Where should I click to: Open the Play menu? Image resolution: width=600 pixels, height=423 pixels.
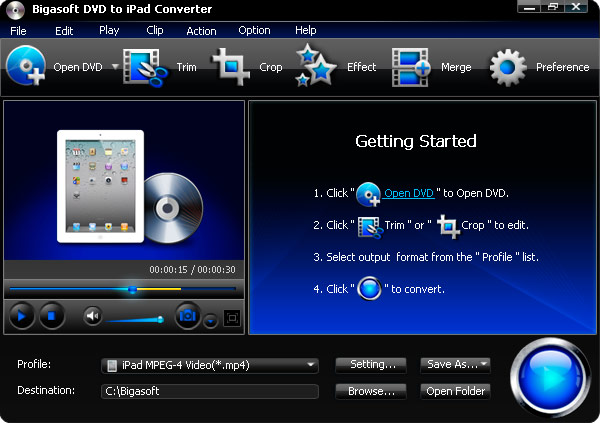pyautogui.click(x=109, y=30)
